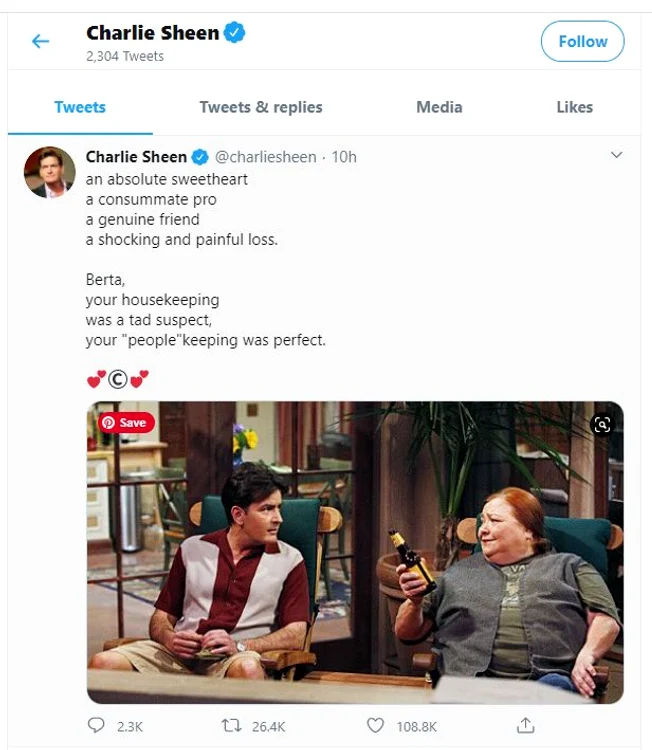Click the share tweet icon
Image resolution: width=652 pixels, height=750 pixels.
(526, 726)
